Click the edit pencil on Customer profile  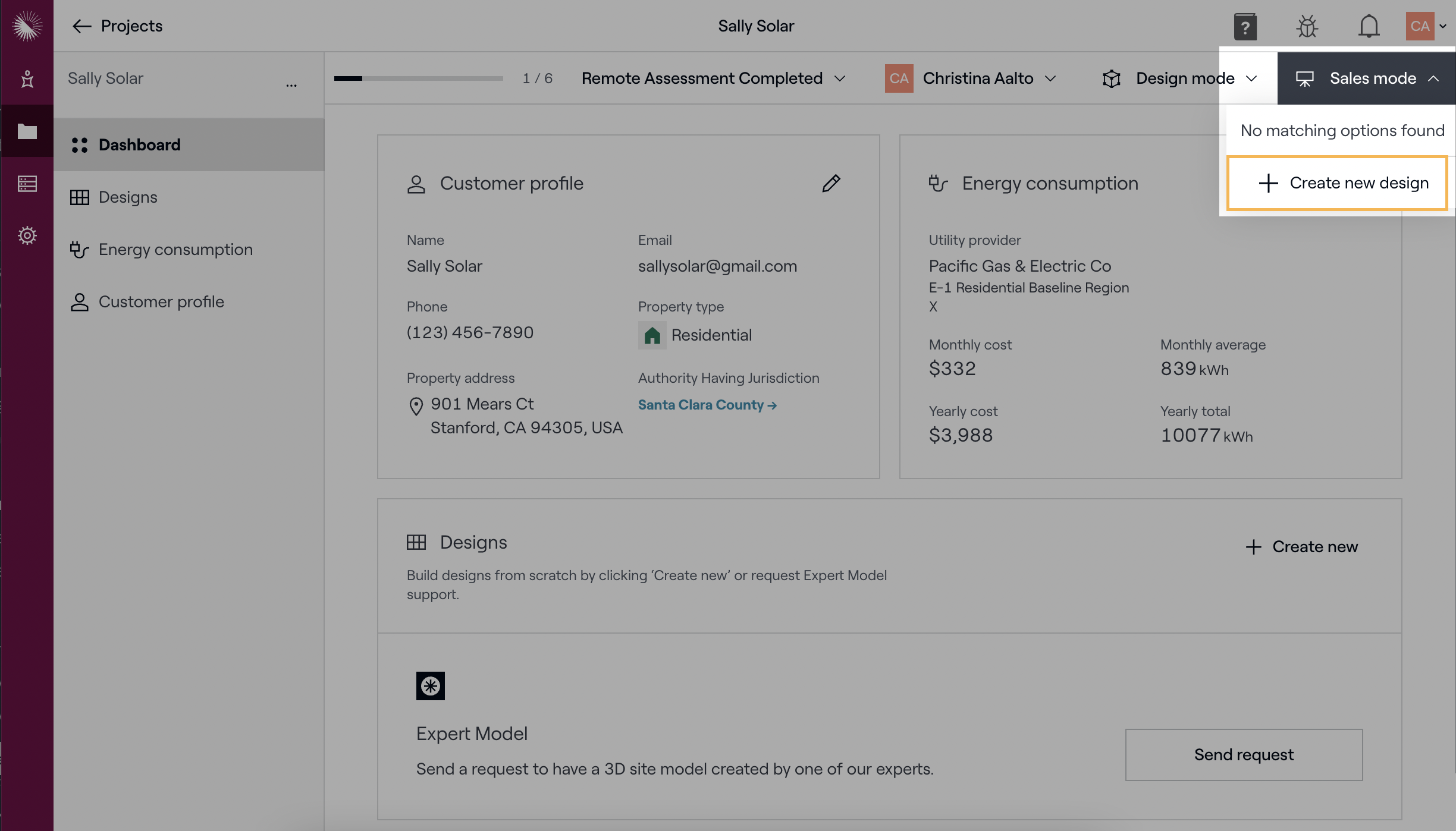tap(831, 183)
